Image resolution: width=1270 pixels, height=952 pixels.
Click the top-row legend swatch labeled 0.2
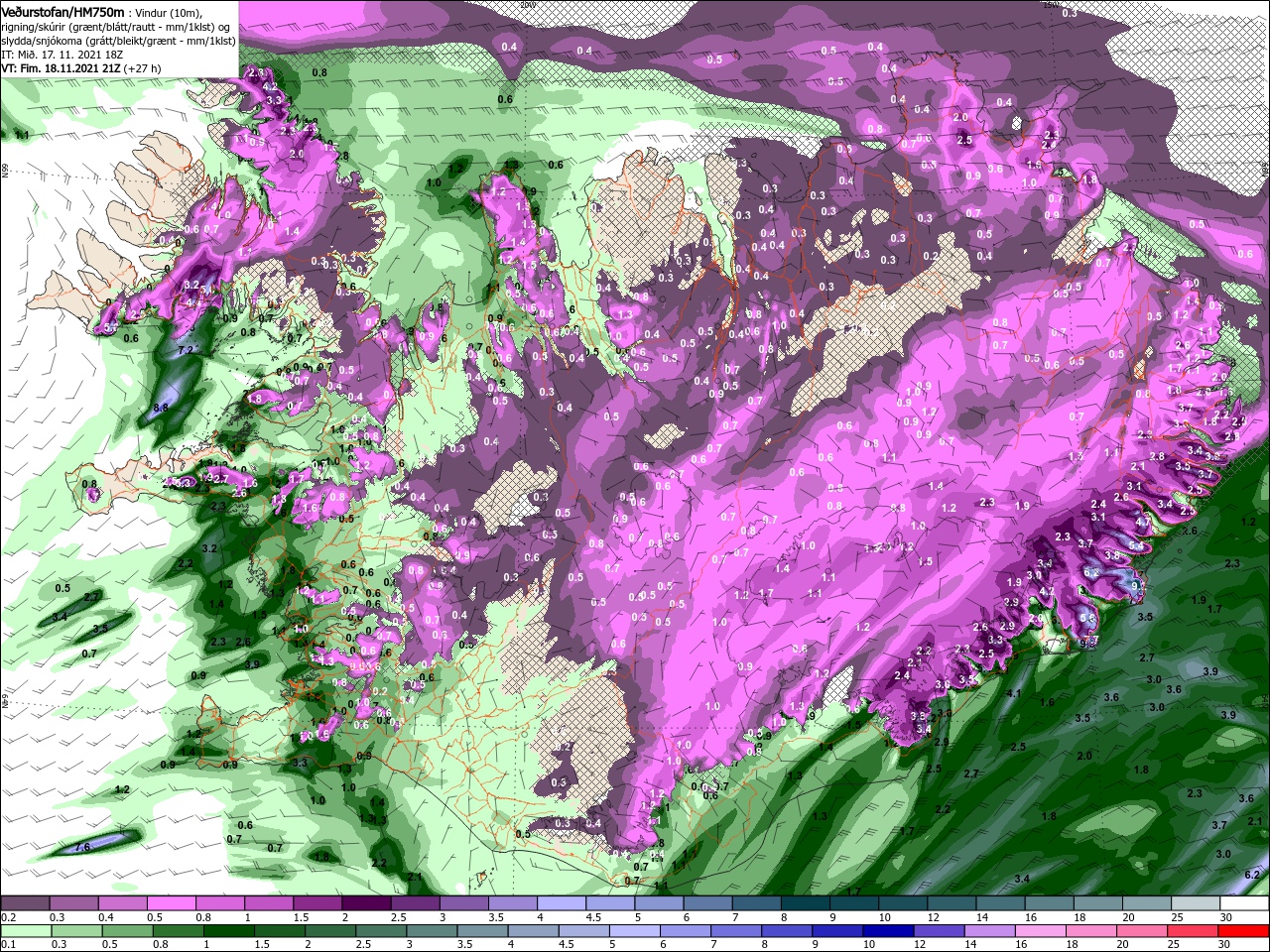25,903
